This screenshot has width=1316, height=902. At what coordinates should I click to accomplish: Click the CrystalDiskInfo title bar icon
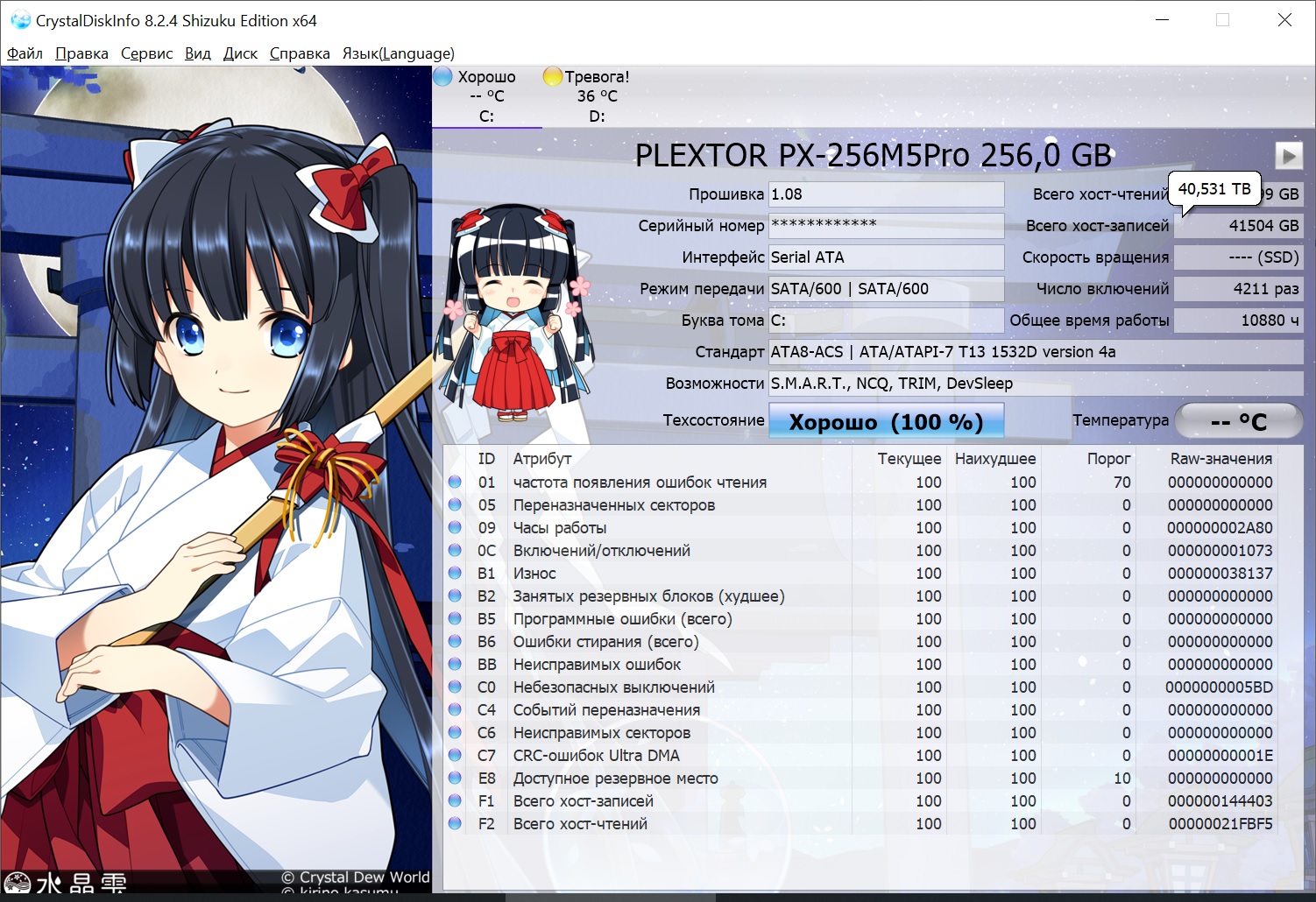coord(19,20)
